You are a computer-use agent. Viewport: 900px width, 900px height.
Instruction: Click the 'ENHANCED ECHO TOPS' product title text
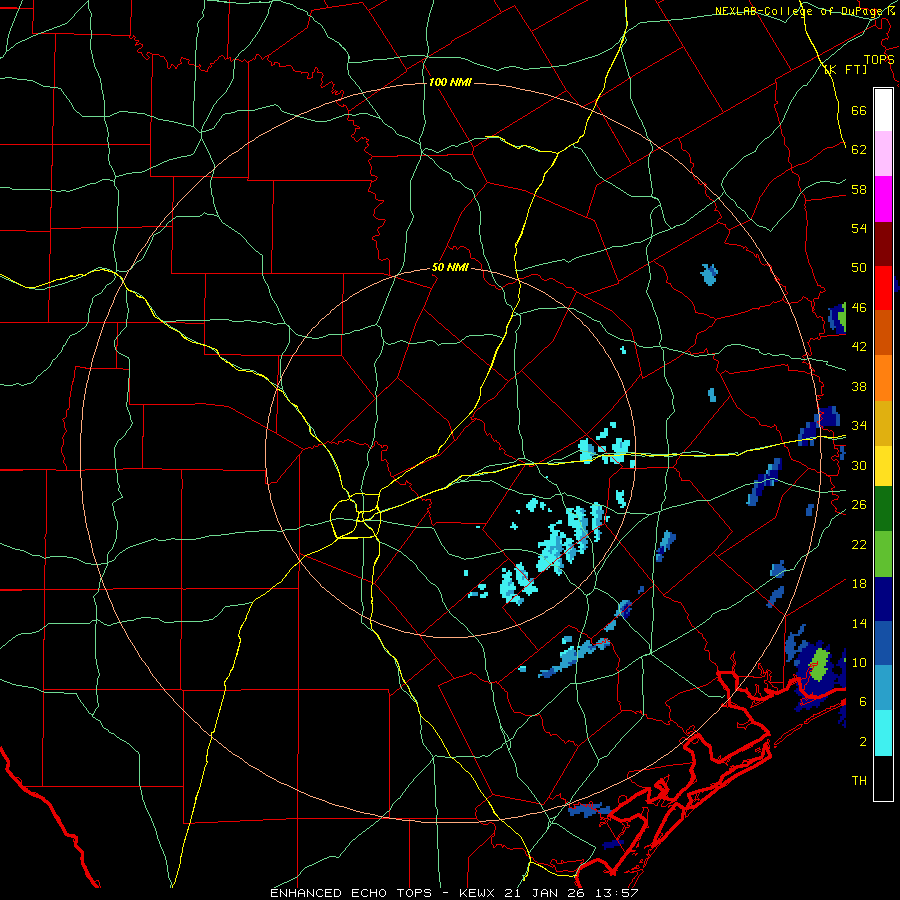click(x=351, y=893)
